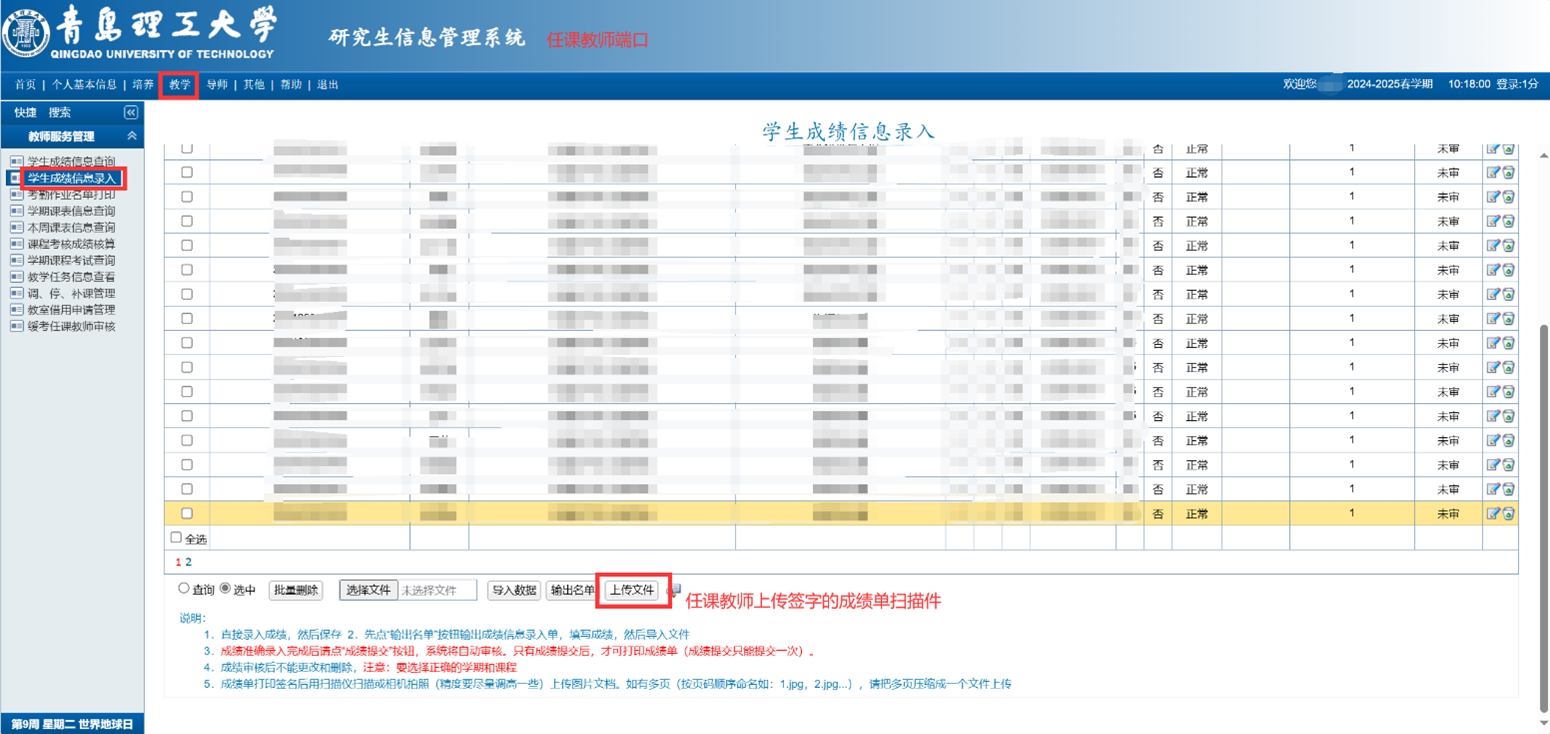This screenshot has width=1550, height=734.
Task: Switch to the 搜索 sidebar tab
Action: pyautogui.click(x=60, y=113)
